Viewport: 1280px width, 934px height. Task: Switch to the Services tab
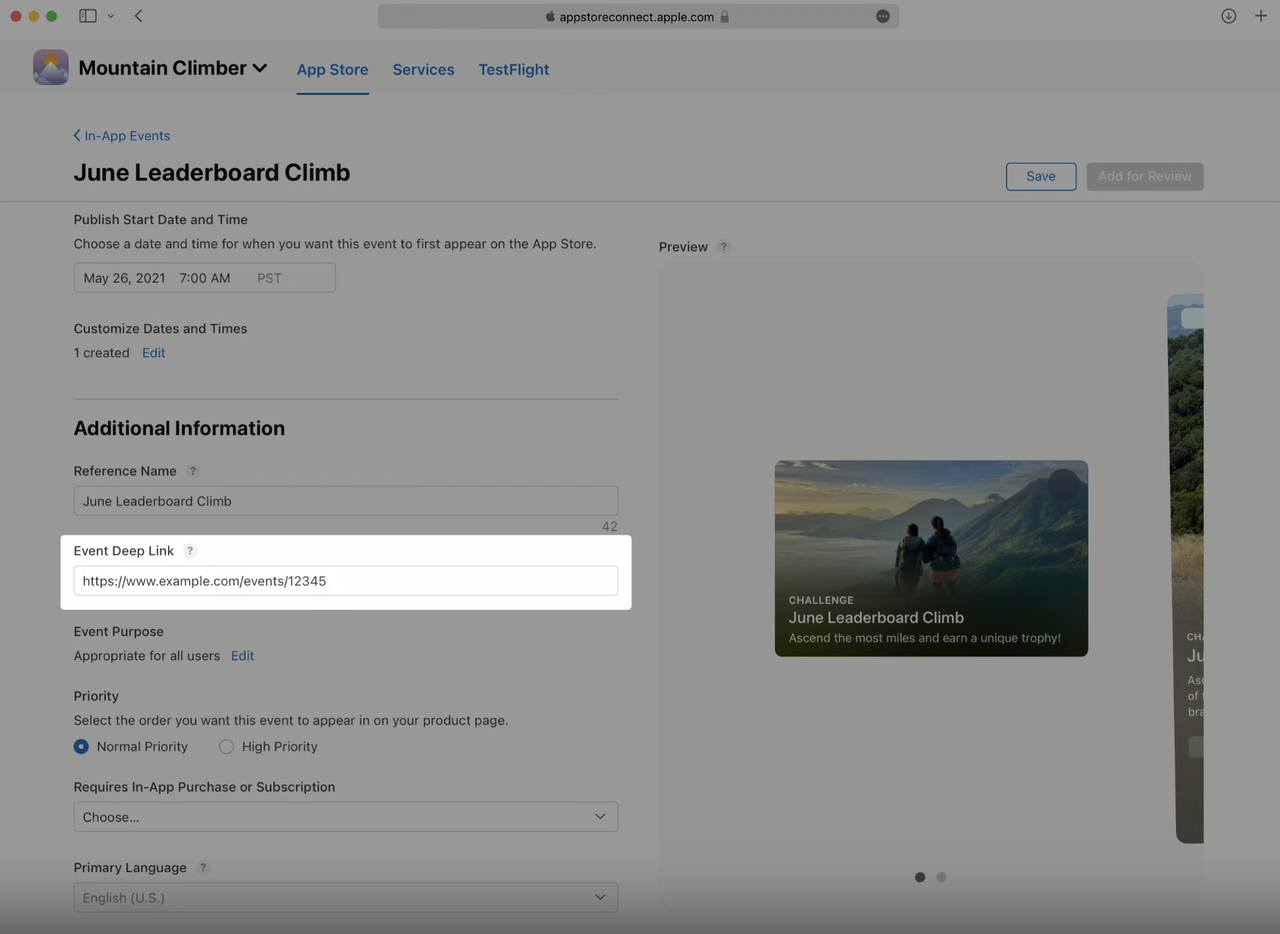[423, 69]
